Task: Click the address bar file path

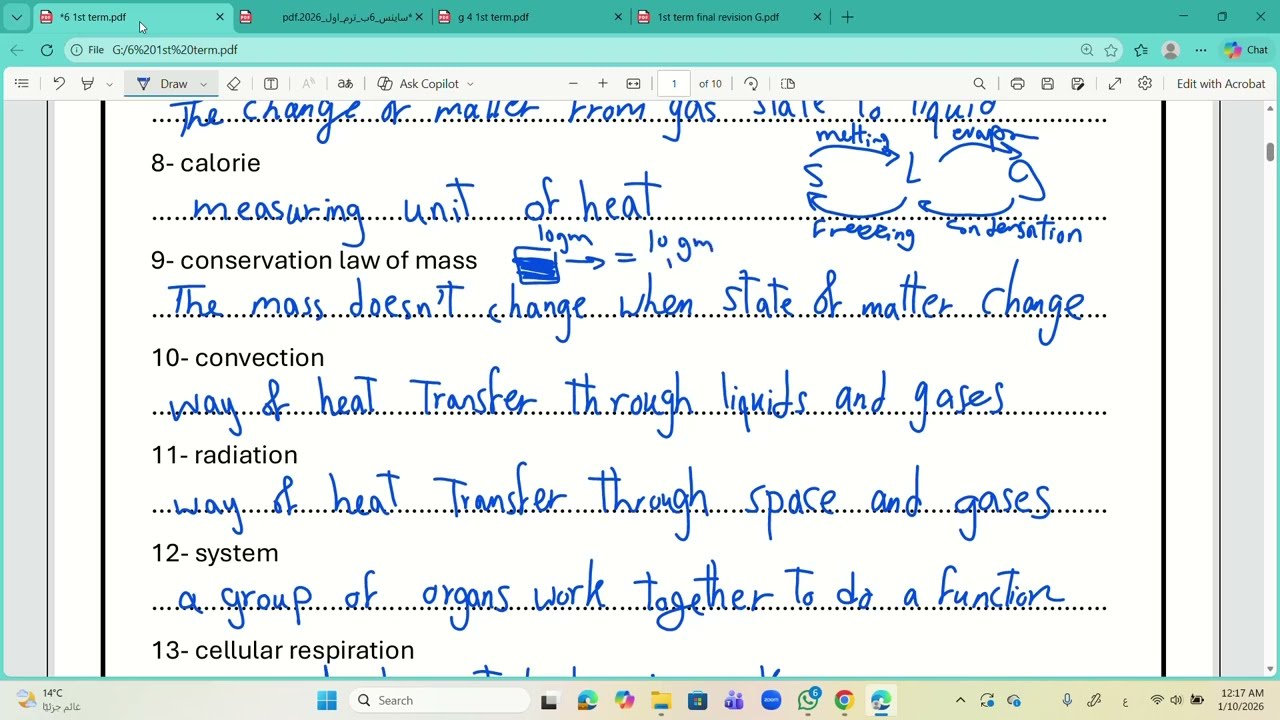Action: (x=175, y=50)
